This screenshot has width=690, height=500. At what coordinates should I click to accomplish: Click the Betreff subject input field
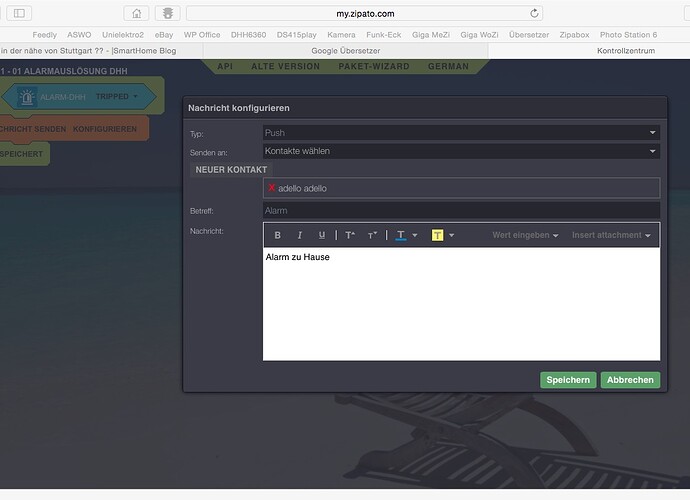460,210
